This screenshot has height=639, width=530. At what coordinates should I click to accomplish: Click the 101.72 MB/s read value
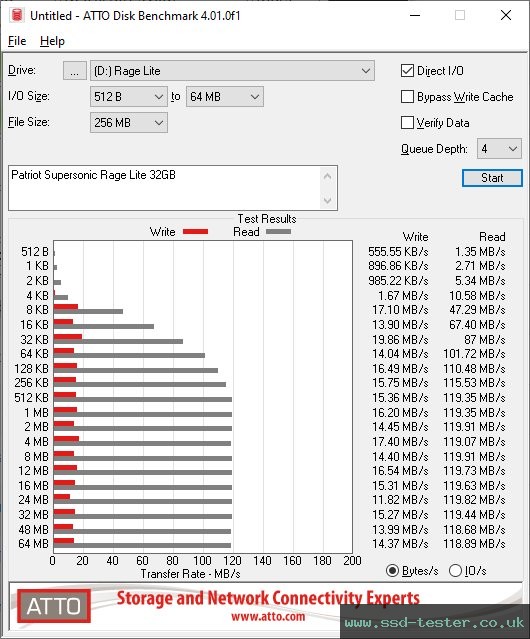[x=474, y=353]
